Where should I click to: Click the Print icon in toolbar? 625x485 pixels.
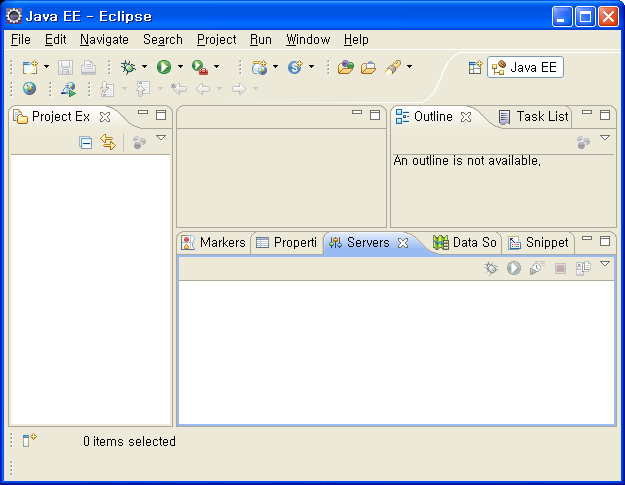[88, 67]
